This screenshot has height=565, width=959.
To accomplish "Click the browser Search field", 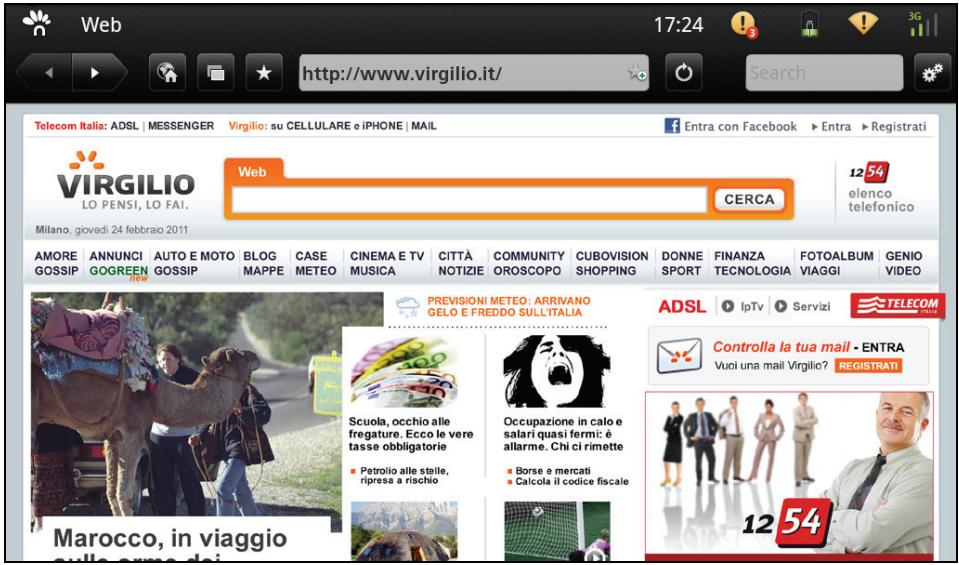I will [824, 73].
